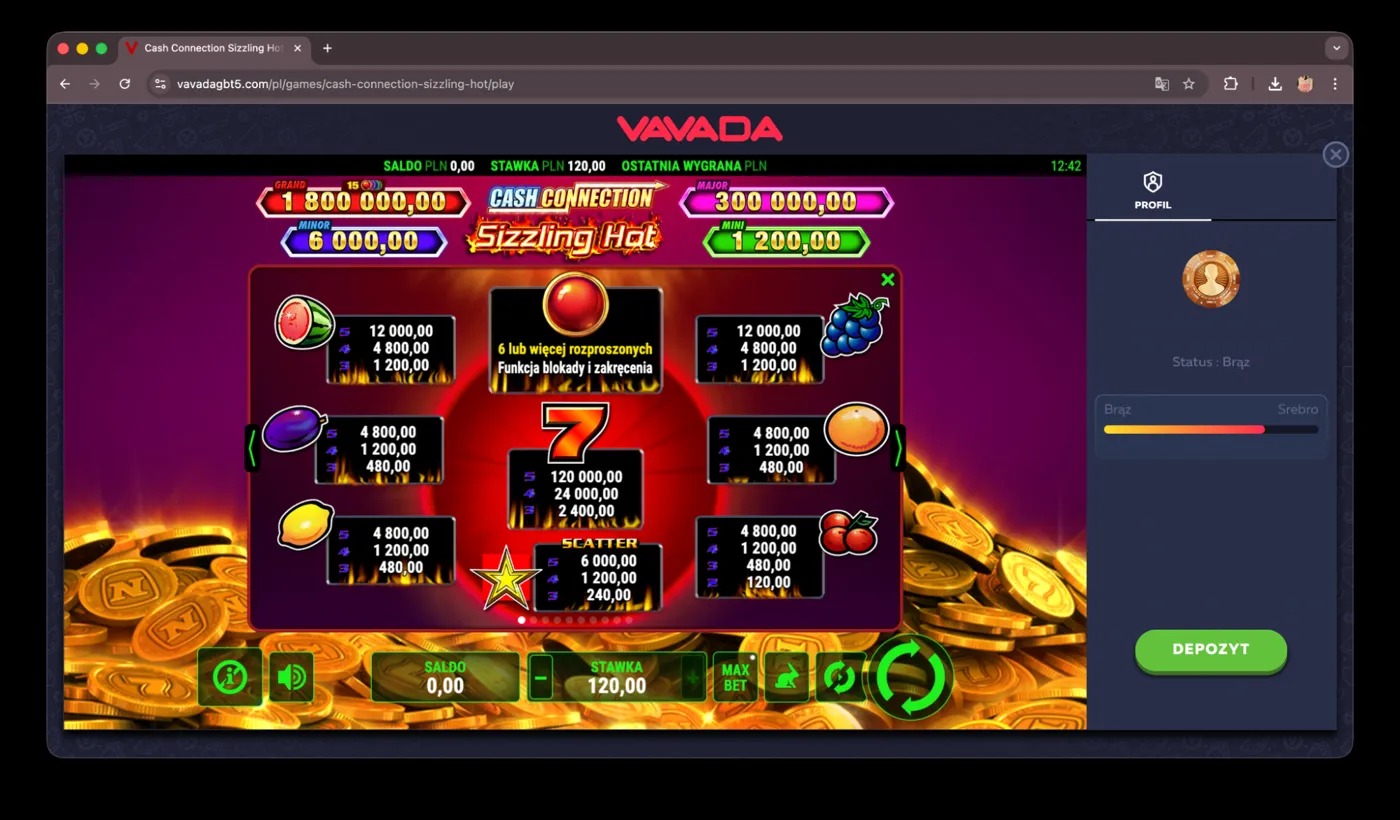Go back in browser
Viewport: 1400px width, 820px height.
tap(65, 84)
